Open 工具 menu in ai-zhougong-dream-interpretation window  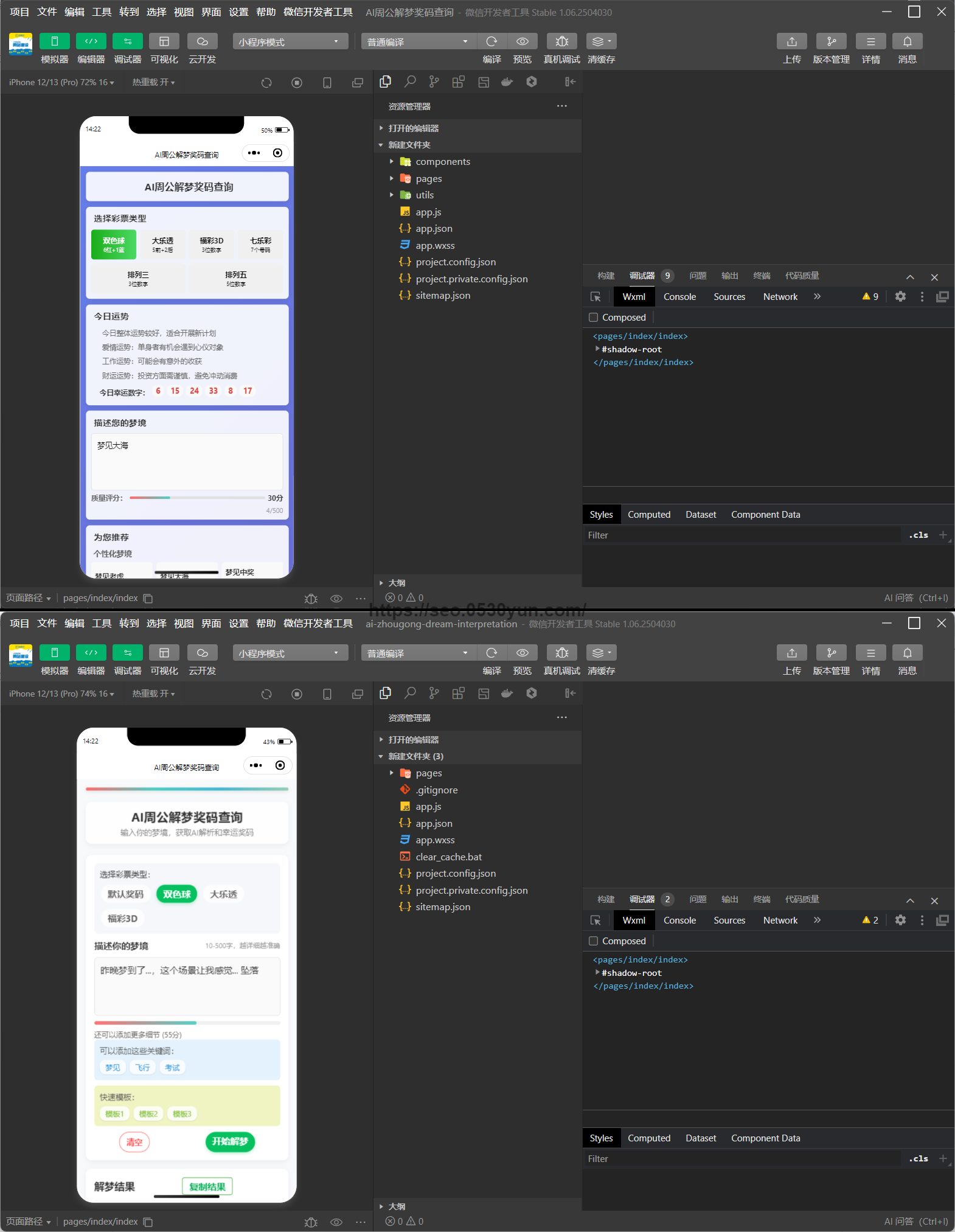pos(102,624)
